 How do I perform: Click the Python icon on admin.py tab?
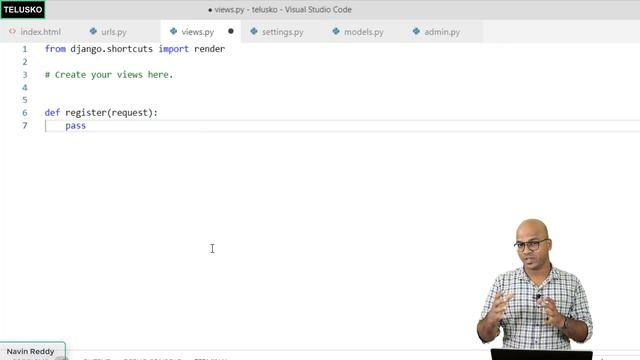[416, 31]
